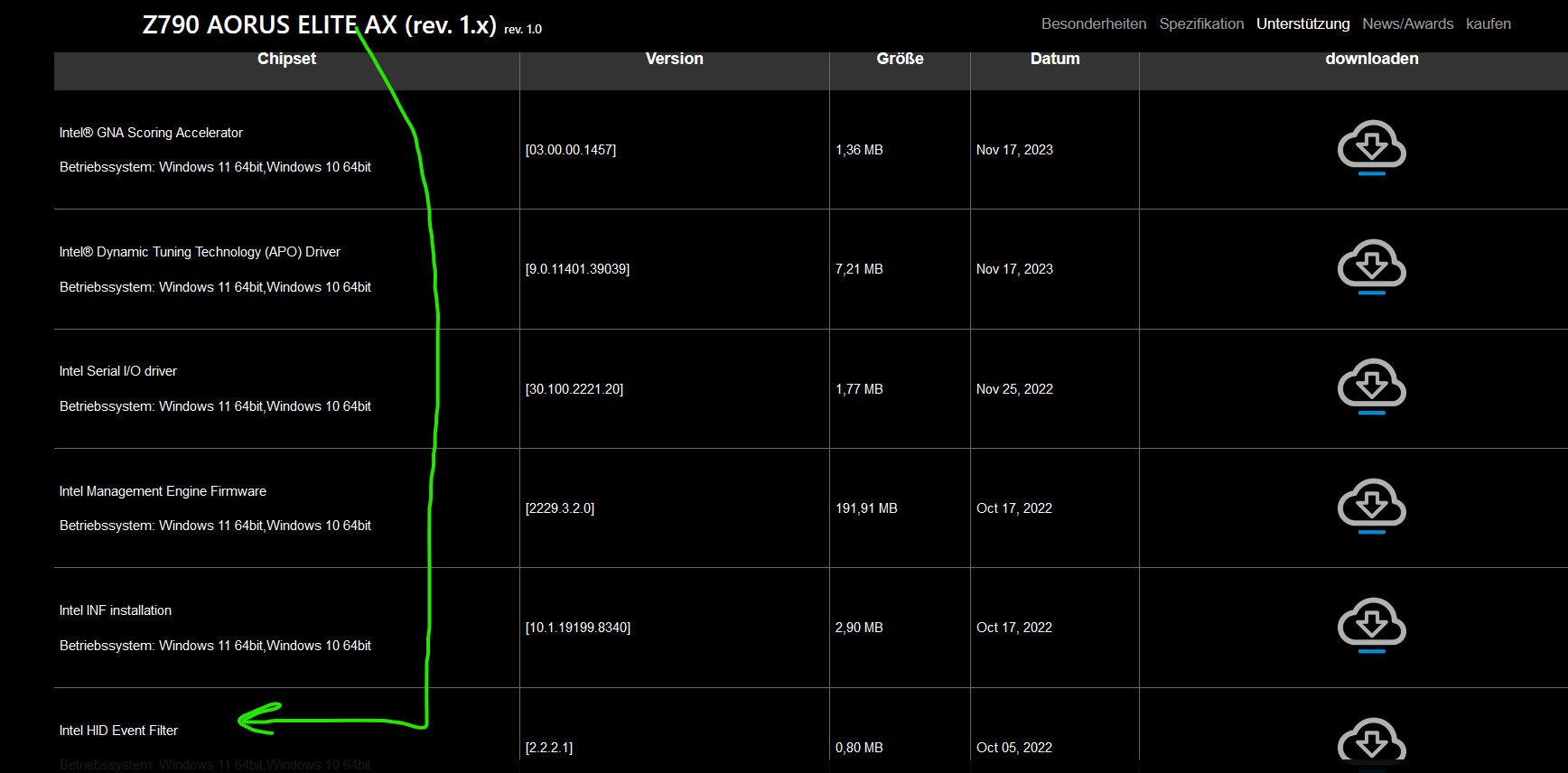The height and width of the screenshot is (773, 1568).
Task: Click version [9.0.11401.39039]
Action: tap(578, 269)
